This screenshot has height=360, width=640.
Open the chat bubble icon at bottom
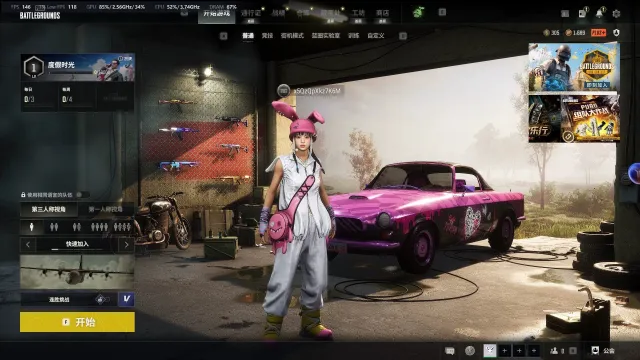450,351
